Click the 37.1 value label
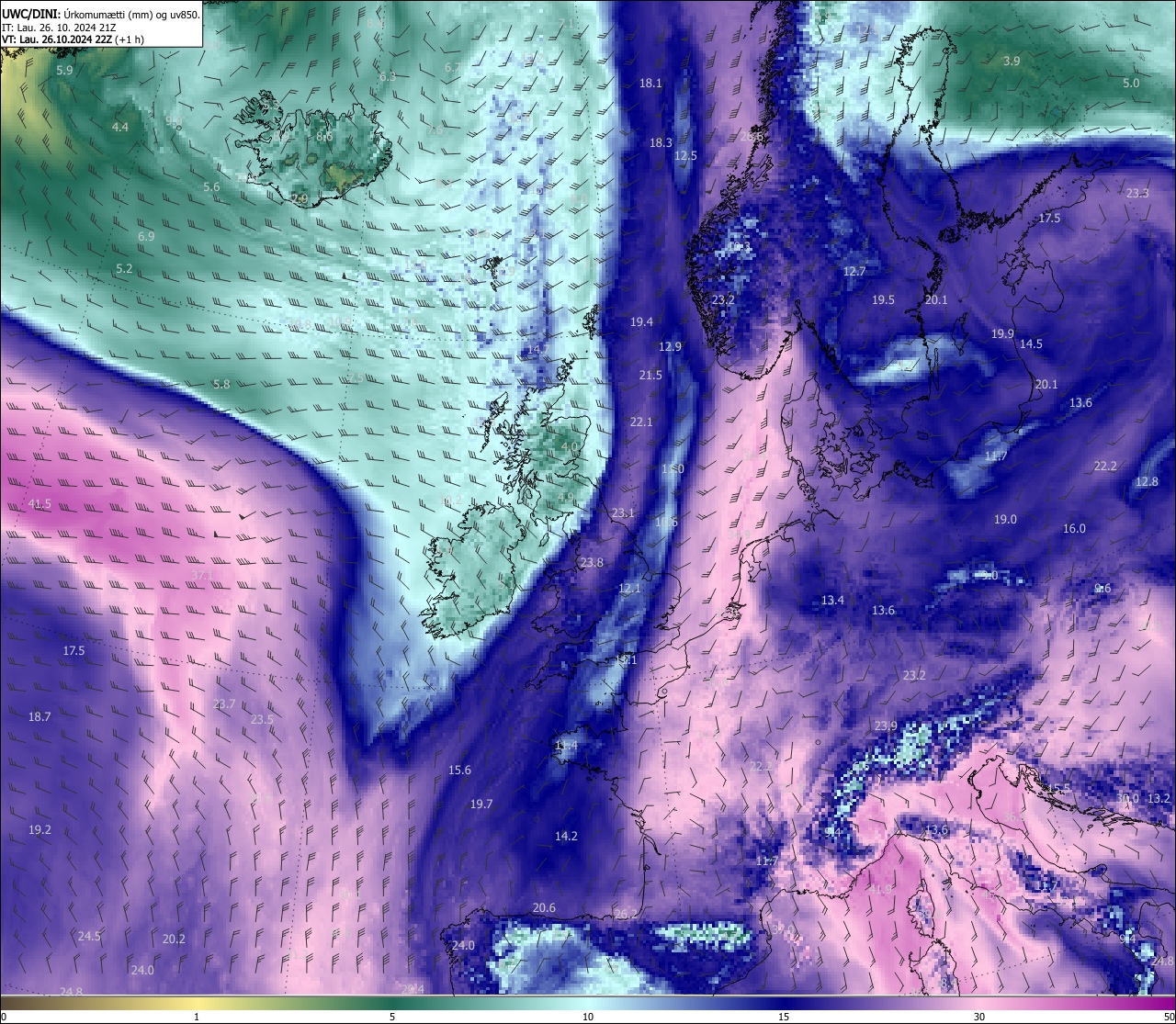Viewport: 1176px width, 1024px height. 202,576
